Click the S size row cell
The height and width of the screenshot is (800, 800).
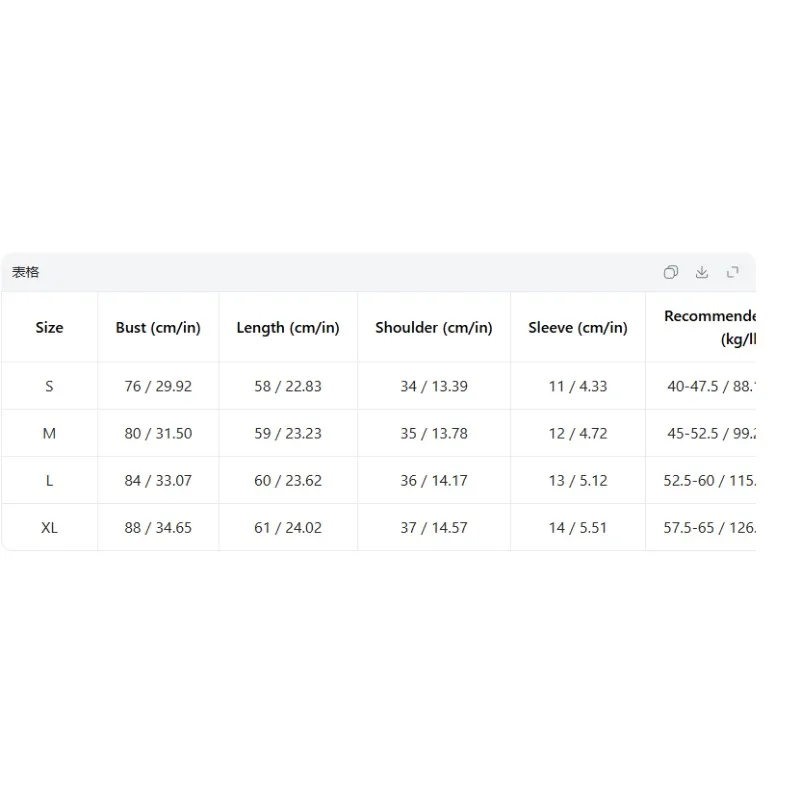coord(49,386)
